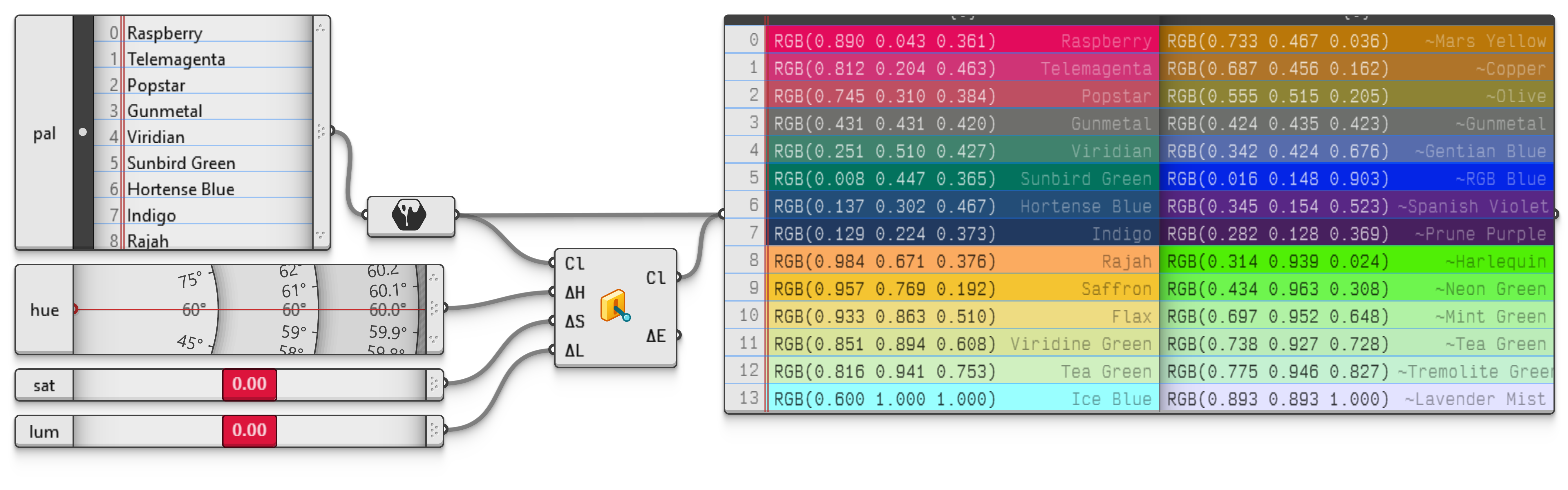Click the hue dial 60° marker
This screenshot has width=1568, height=490.
194,310
